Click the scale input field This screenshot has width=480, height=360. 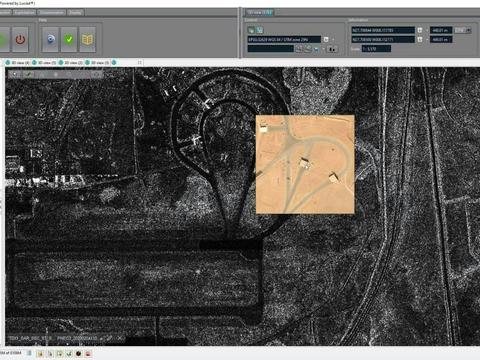pyautogui.click(x=376, y=49)
